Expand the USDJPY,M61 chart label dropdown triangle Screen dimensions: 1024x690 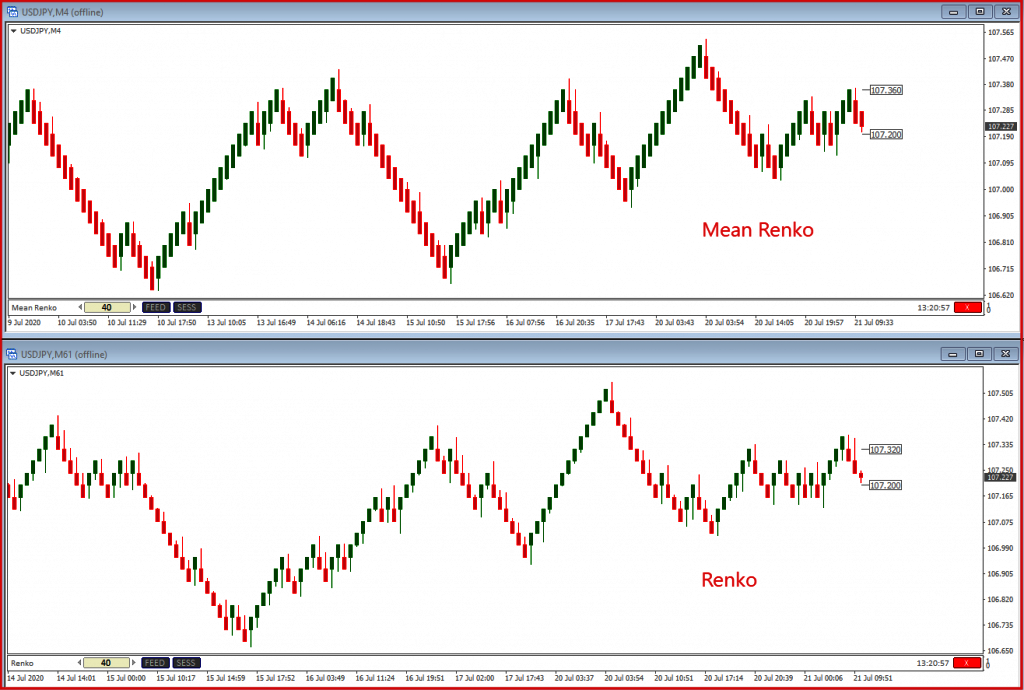click(x=13, y=373)
